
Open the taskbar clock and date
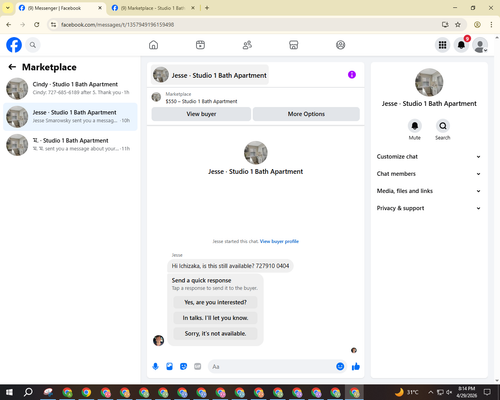coord(466,392)
